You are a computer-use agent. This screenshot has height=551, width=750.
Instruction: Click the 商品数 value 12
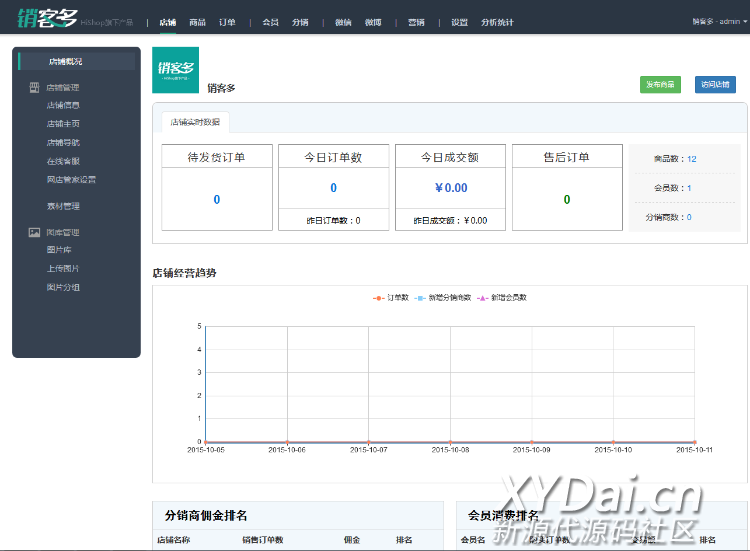click(692, 159)
